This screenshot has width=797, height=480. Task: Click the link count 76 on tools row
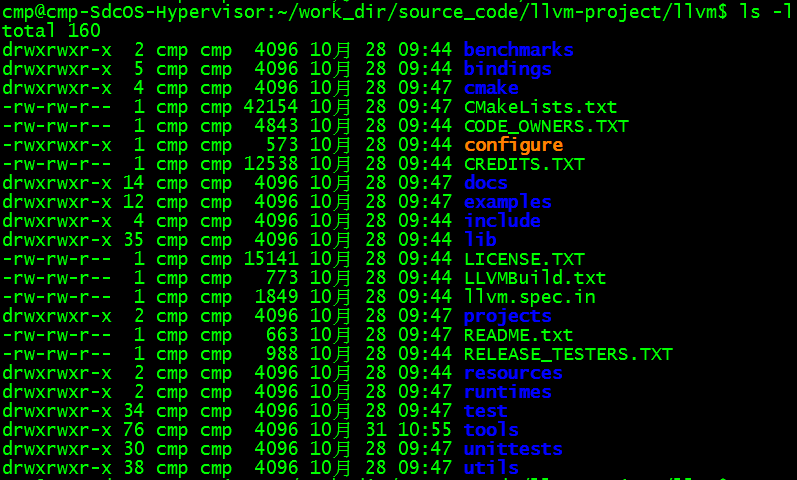pyautogui.click(x=134, y=430)
